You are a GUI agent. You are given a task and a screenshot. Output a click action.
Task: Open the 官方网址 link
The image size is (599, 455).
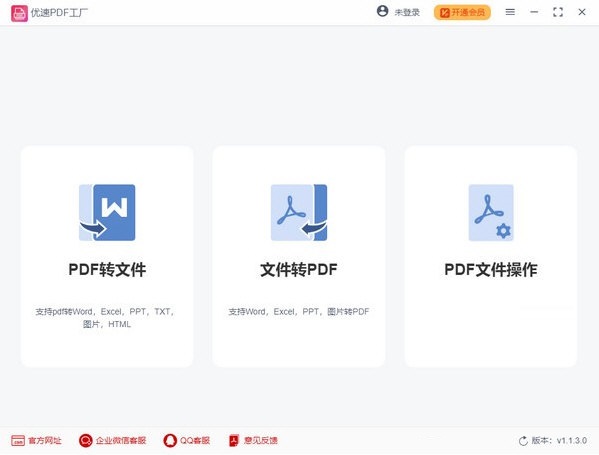pos(45,440)
